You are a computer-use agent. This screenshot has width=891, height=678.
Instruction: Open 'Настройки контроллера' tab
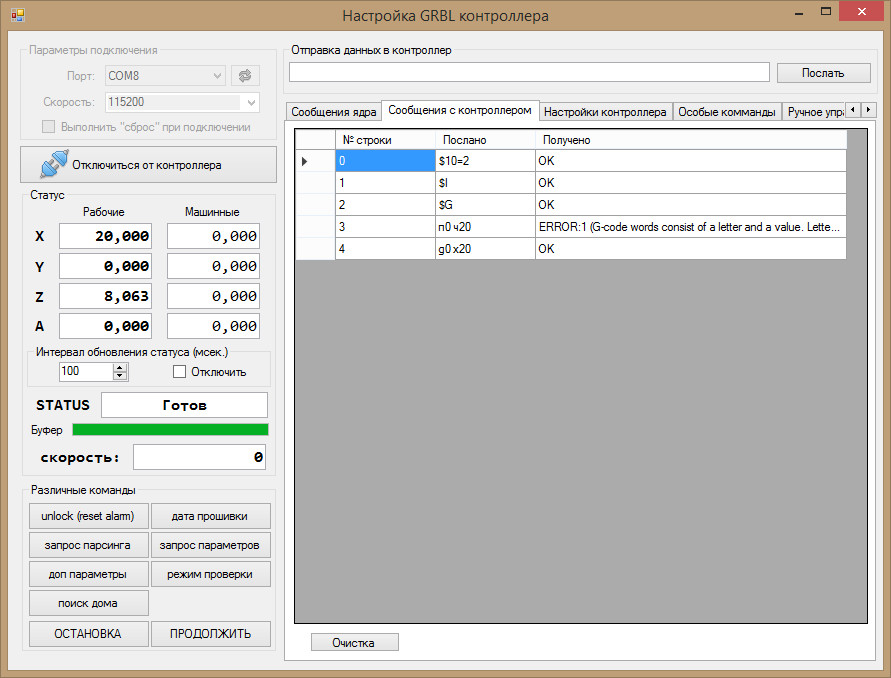[605, 112]
